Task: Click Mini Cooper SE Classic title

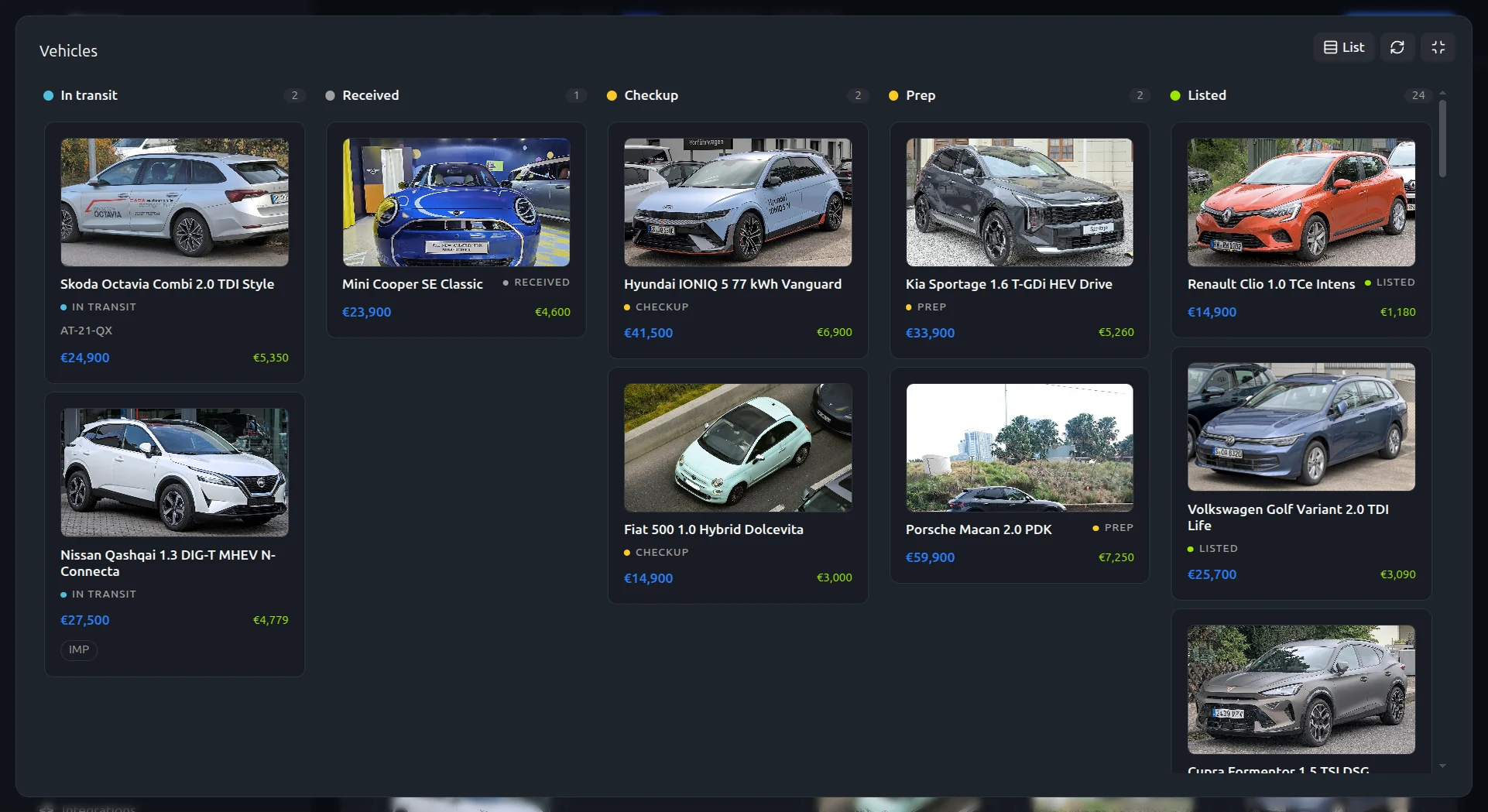Action: coord(413,284)
